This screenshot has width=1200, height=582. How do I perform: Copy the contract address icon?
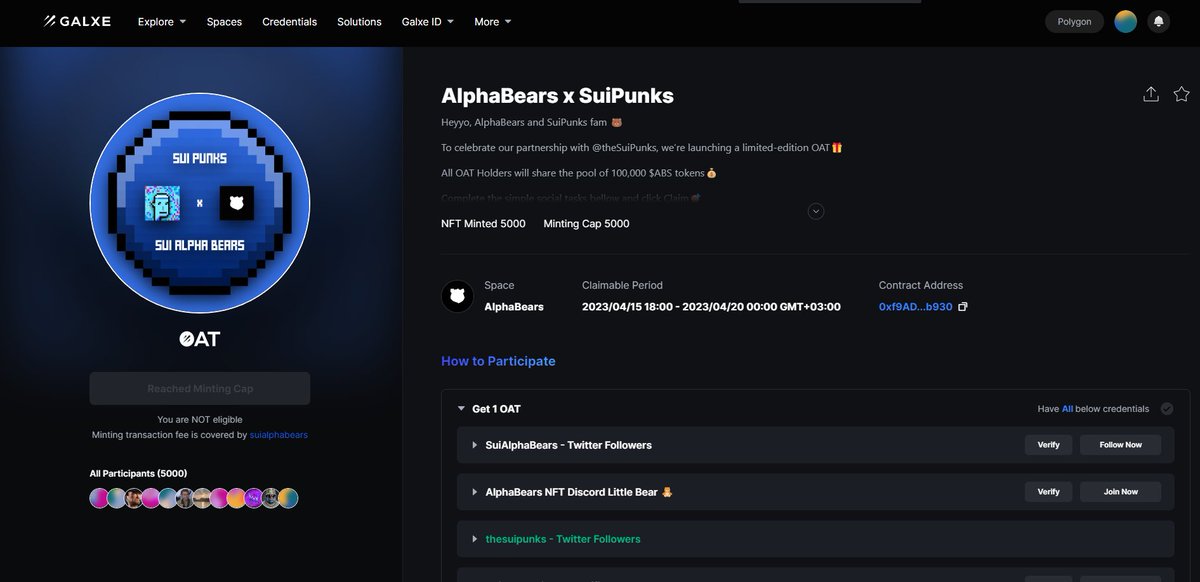[963, 307]
